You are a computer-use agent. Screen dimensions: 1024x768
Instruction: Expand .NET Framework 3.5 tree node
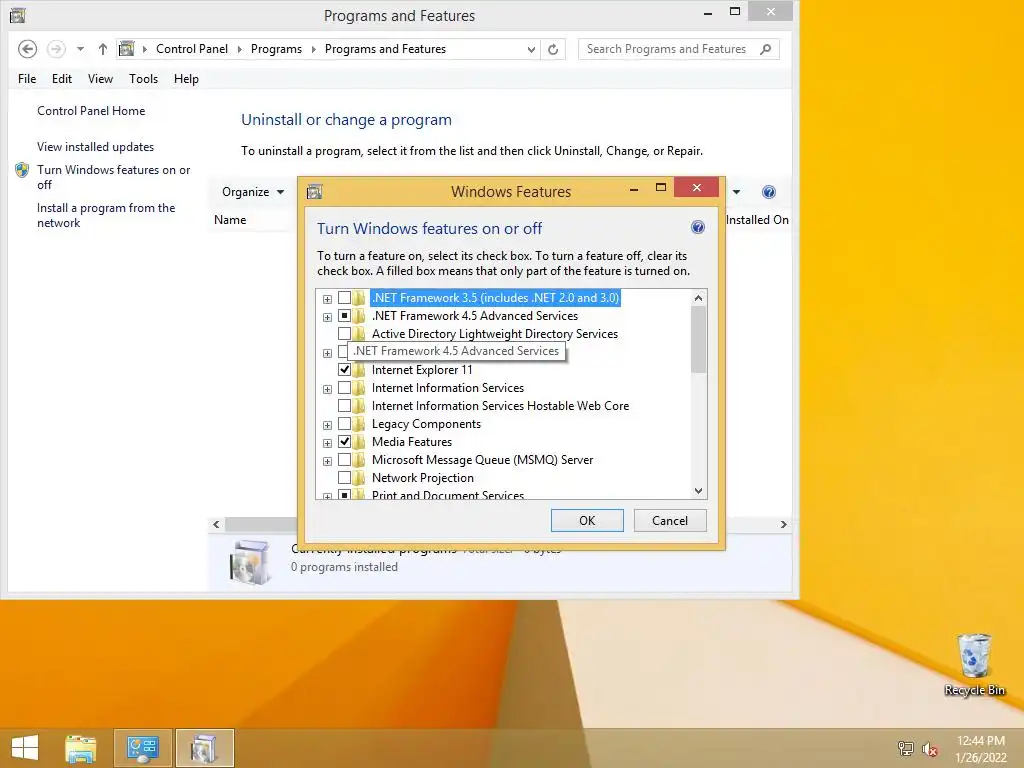327,299
